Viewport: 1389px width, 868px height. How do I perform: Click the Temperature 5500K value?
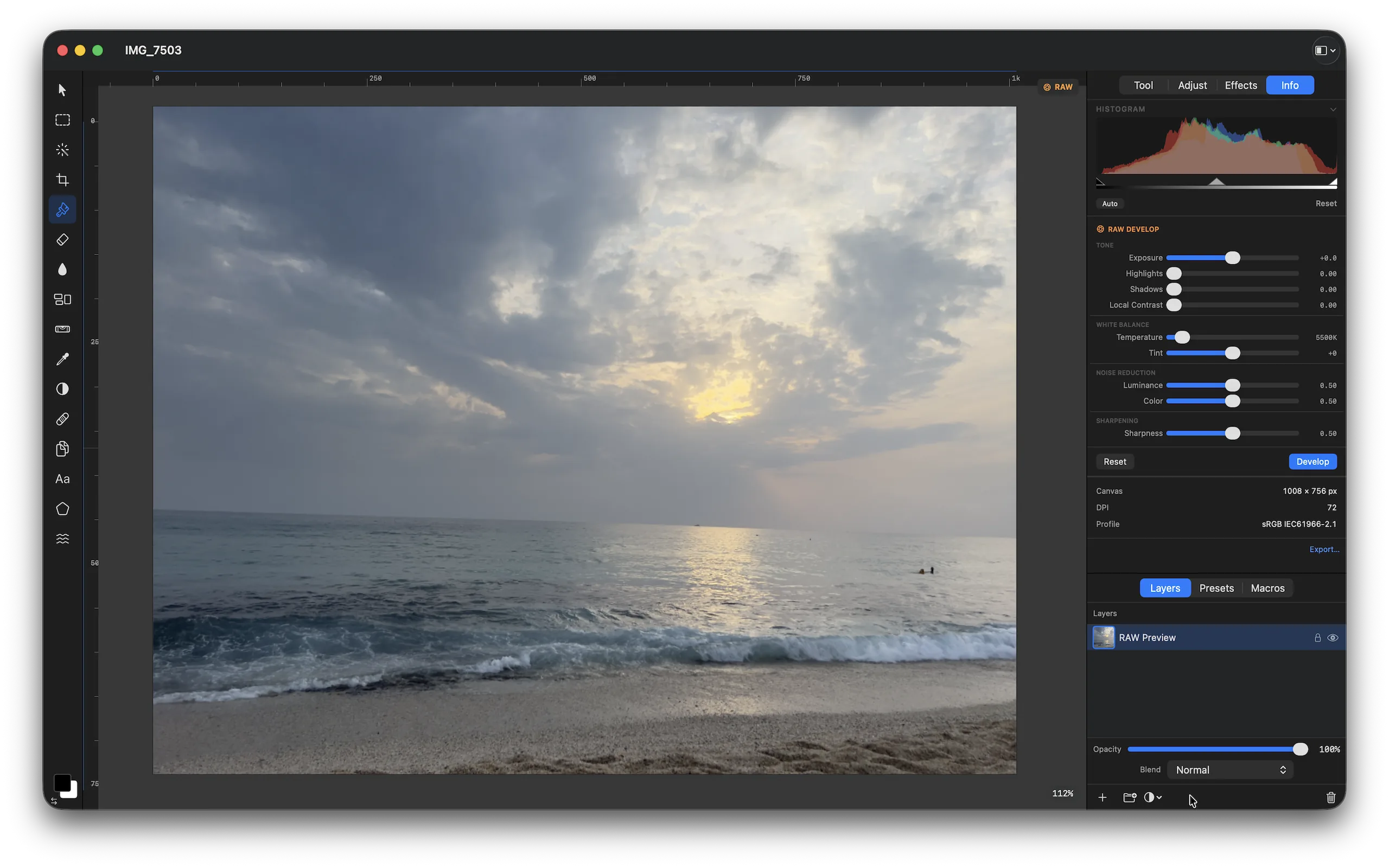(x=1326, y=337)
